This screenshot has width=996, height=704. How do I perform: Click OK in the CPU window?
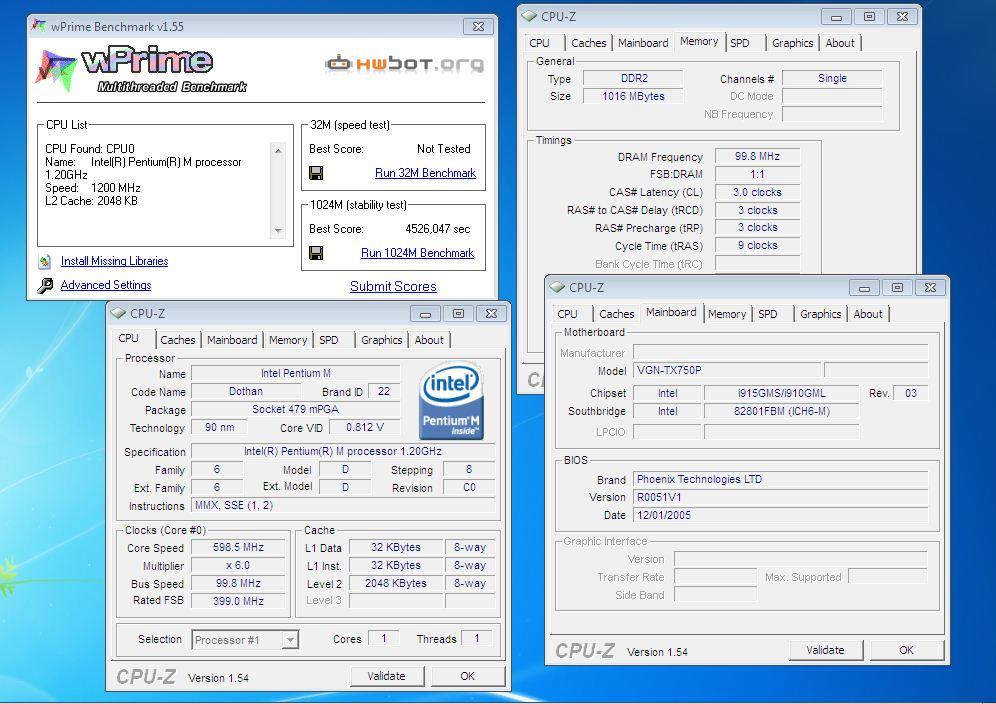tap(468, 676)
